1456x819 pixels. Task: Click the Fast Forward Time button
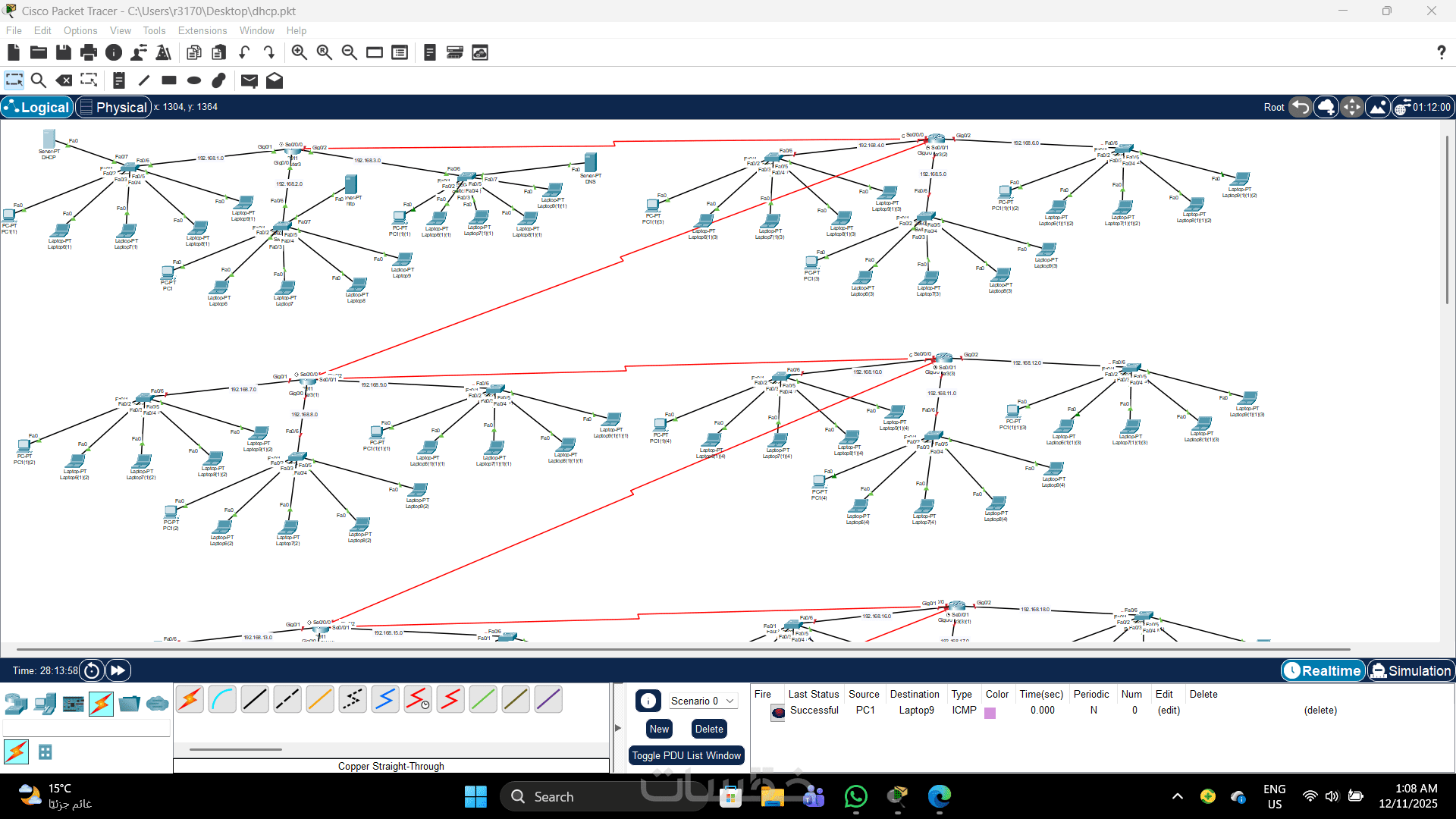click(x=118, y=670)
